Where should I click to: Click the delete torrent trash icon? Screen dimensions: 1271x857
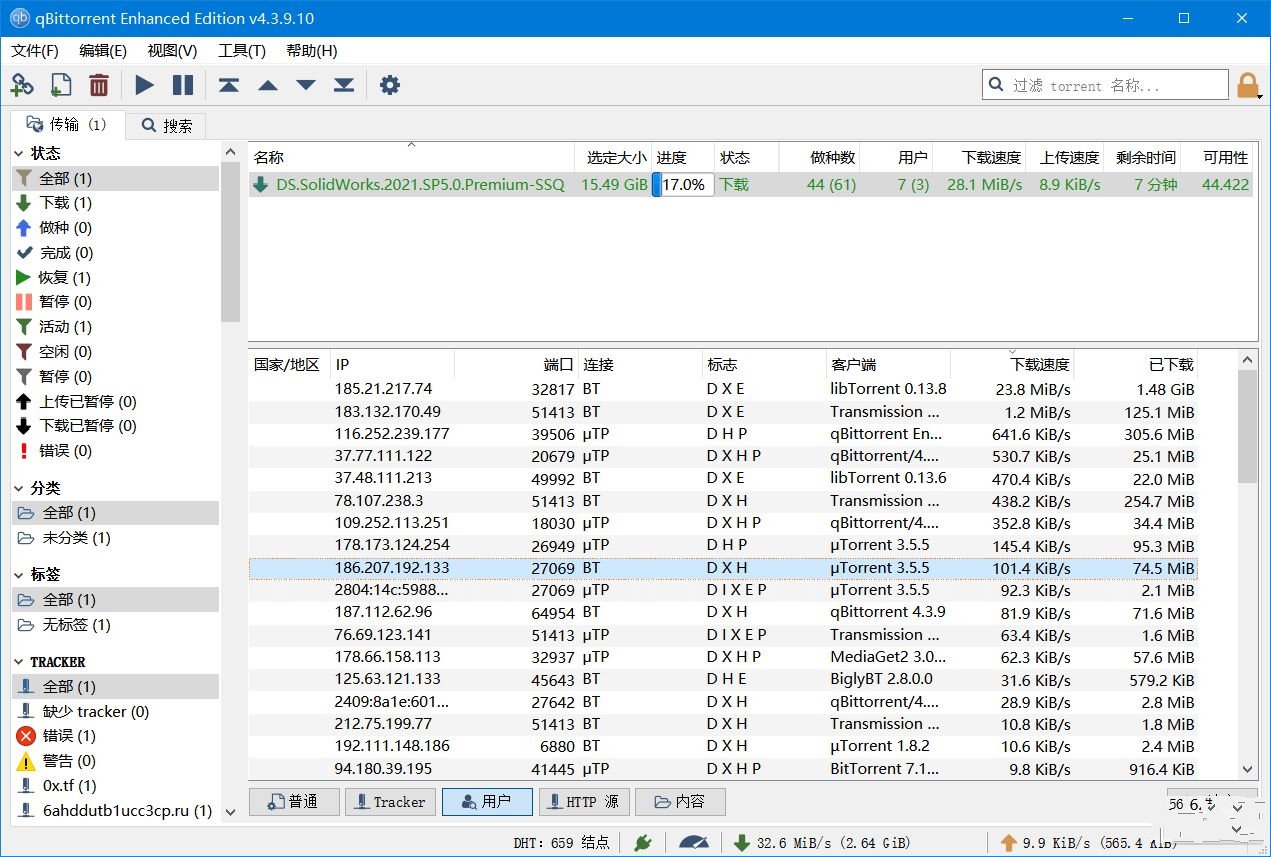tap(98, 85)
